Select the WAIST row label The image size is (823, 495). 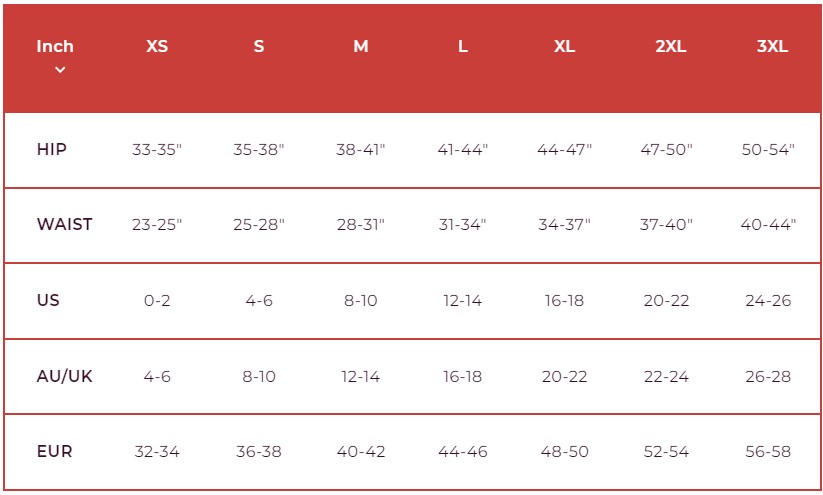point(64,224)
